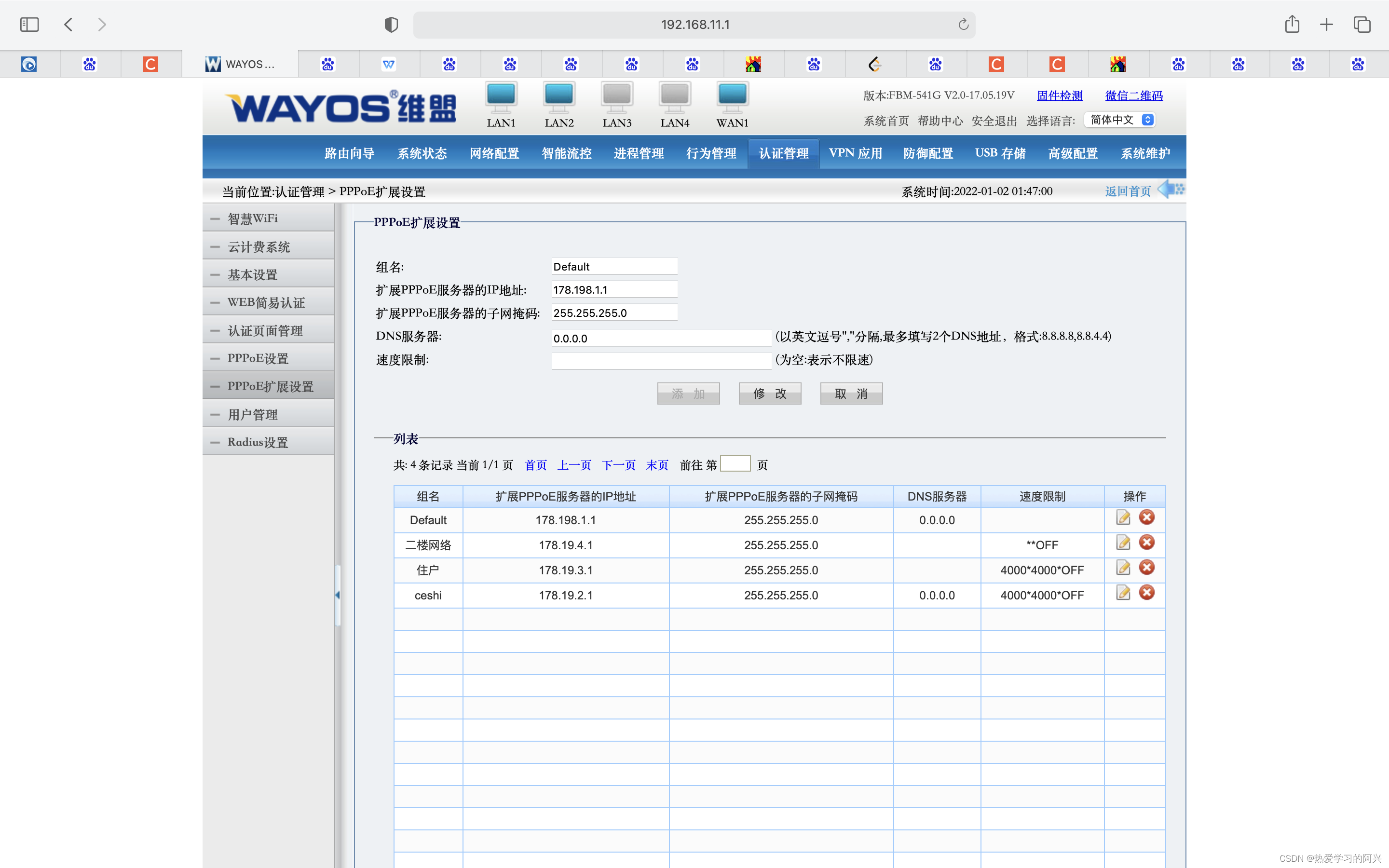Image resolution: width=1389 pixels, height=868 pixels.
Task: Collapse the left sidebar panel handle
Action: [338, 596]
